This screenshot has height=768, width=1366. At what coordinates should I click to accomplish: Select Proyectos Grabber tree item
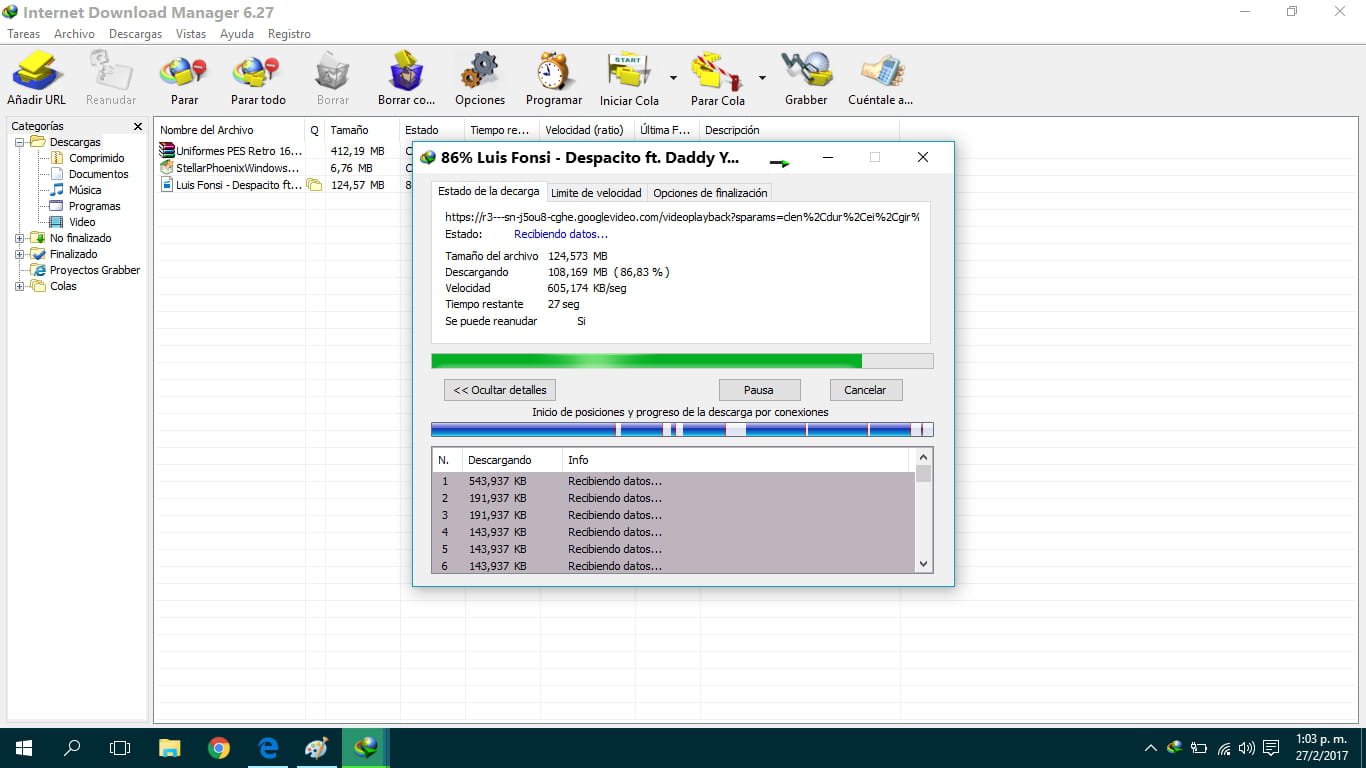point(95,270)
